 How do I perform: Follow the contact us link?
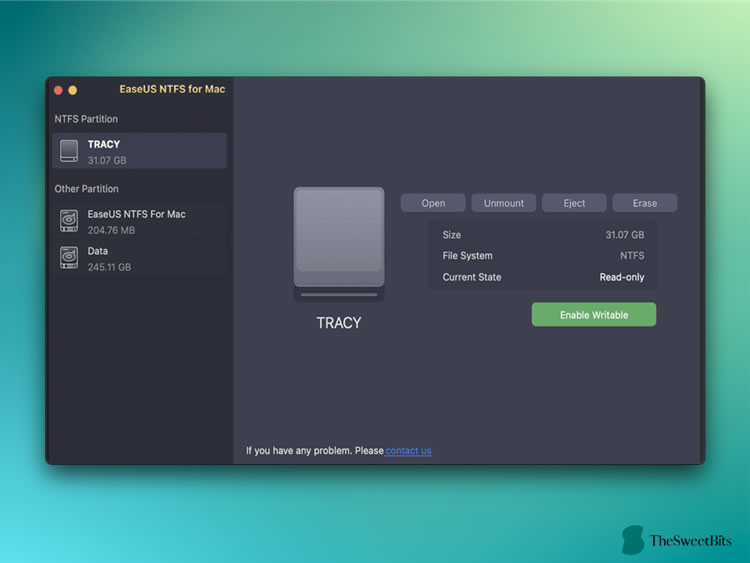[408, 451]
